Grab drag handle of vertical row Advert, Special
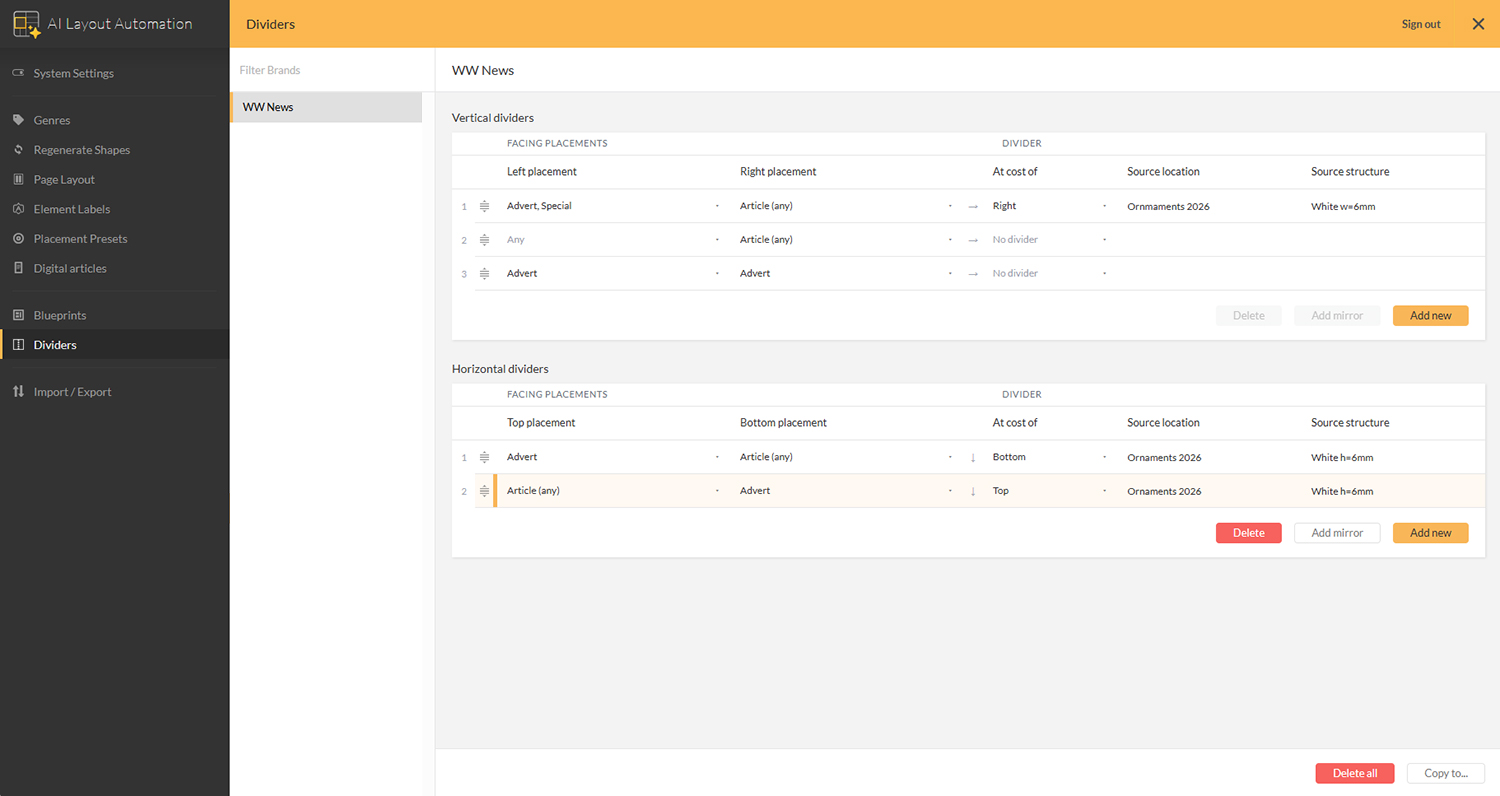Image resolution: width=1500 pixels, height=796 pixels. click(x=484, y=206)
